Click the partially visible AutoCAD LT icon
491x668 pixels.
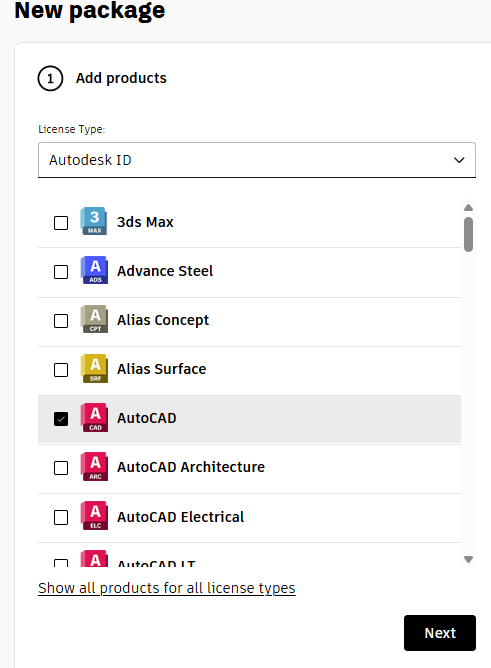94,559
